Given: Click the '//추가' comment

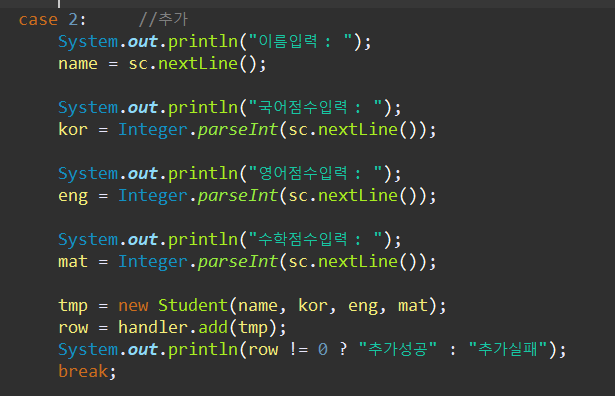Looking at the screenshot, I should [x=164, y=19].
